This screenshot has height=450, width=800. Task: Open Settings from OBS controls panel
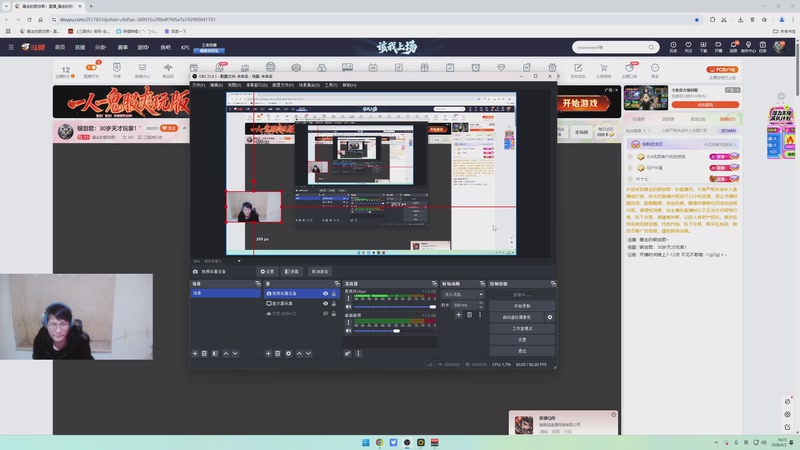[x=522, y=339]
